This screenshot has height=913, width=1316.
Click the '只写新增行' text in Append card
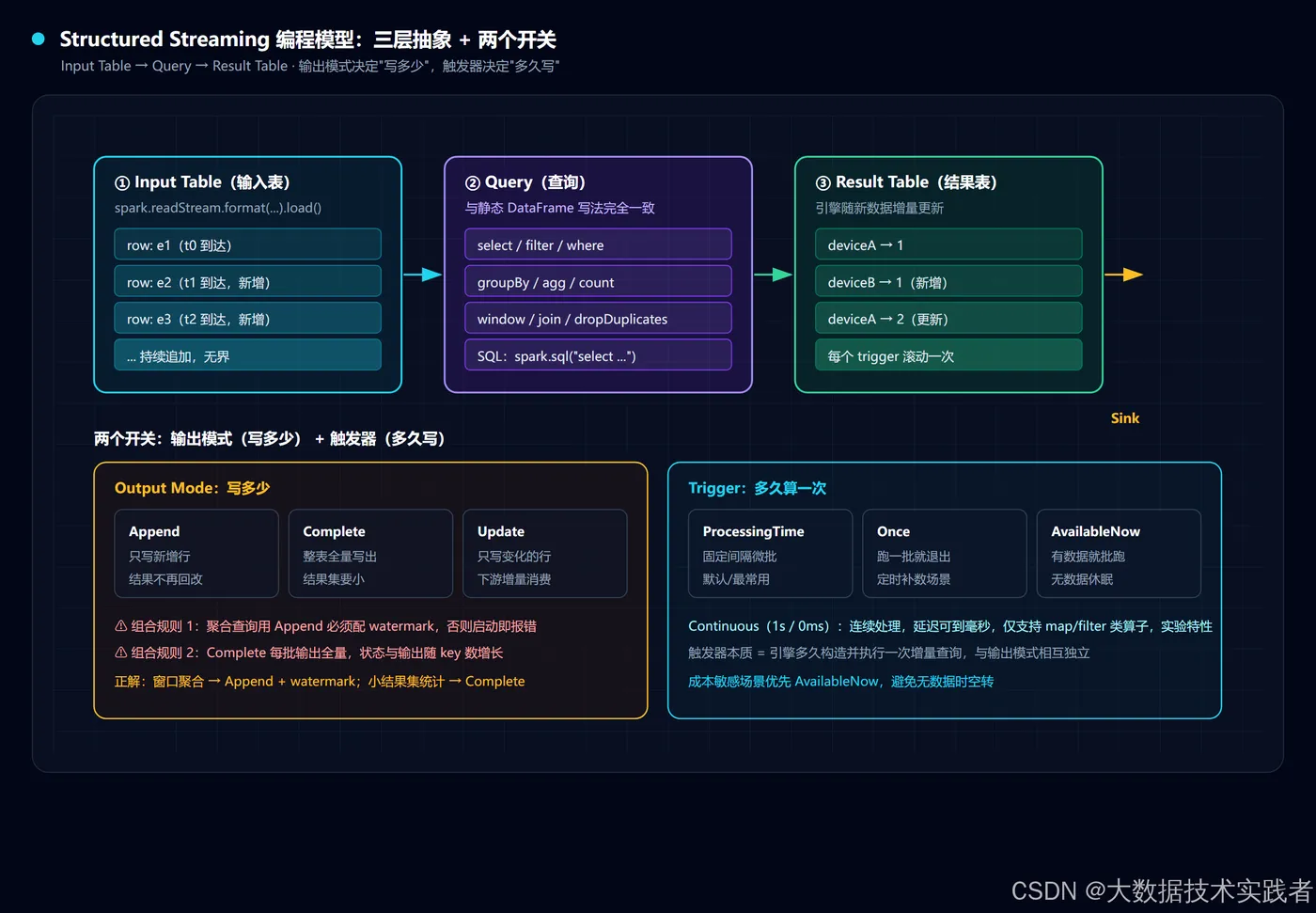click(x=160, y=557)
